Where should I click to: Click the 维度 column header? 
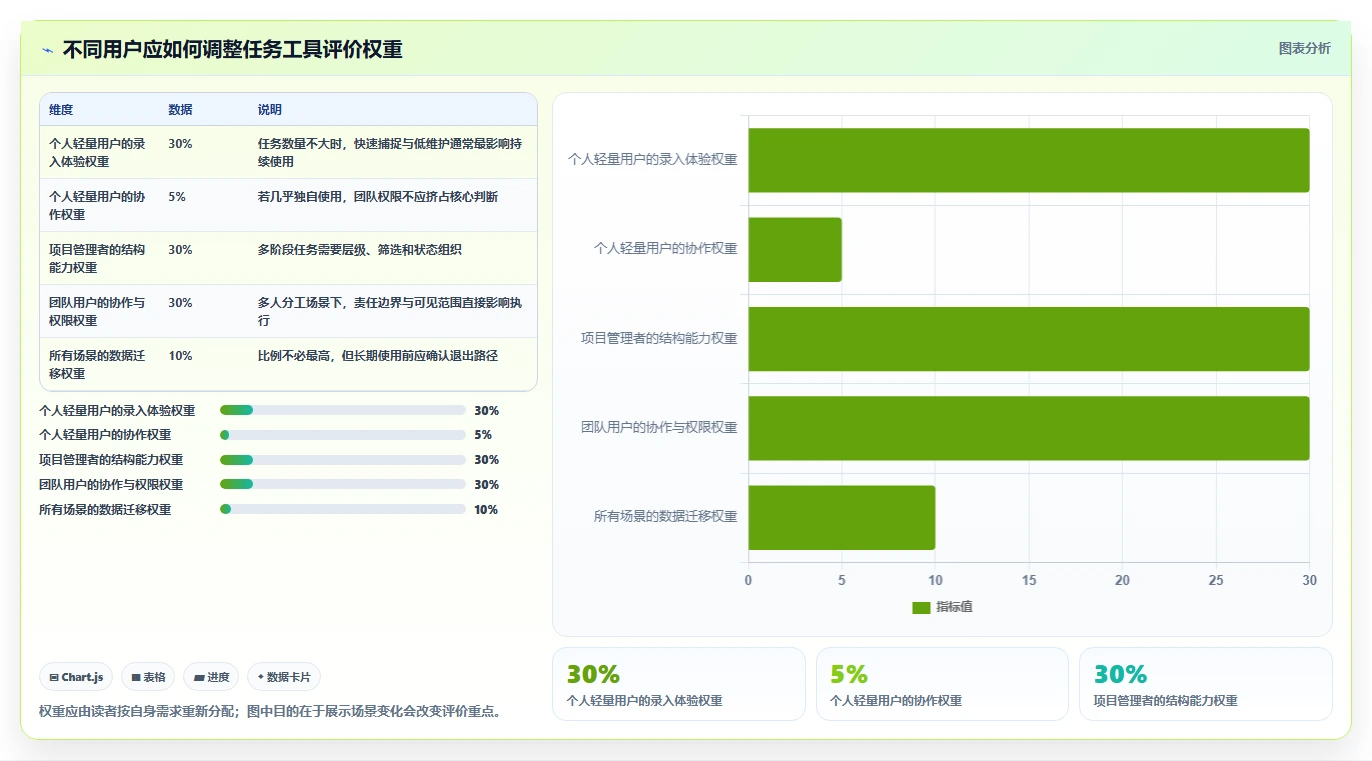tap(61, 110)
